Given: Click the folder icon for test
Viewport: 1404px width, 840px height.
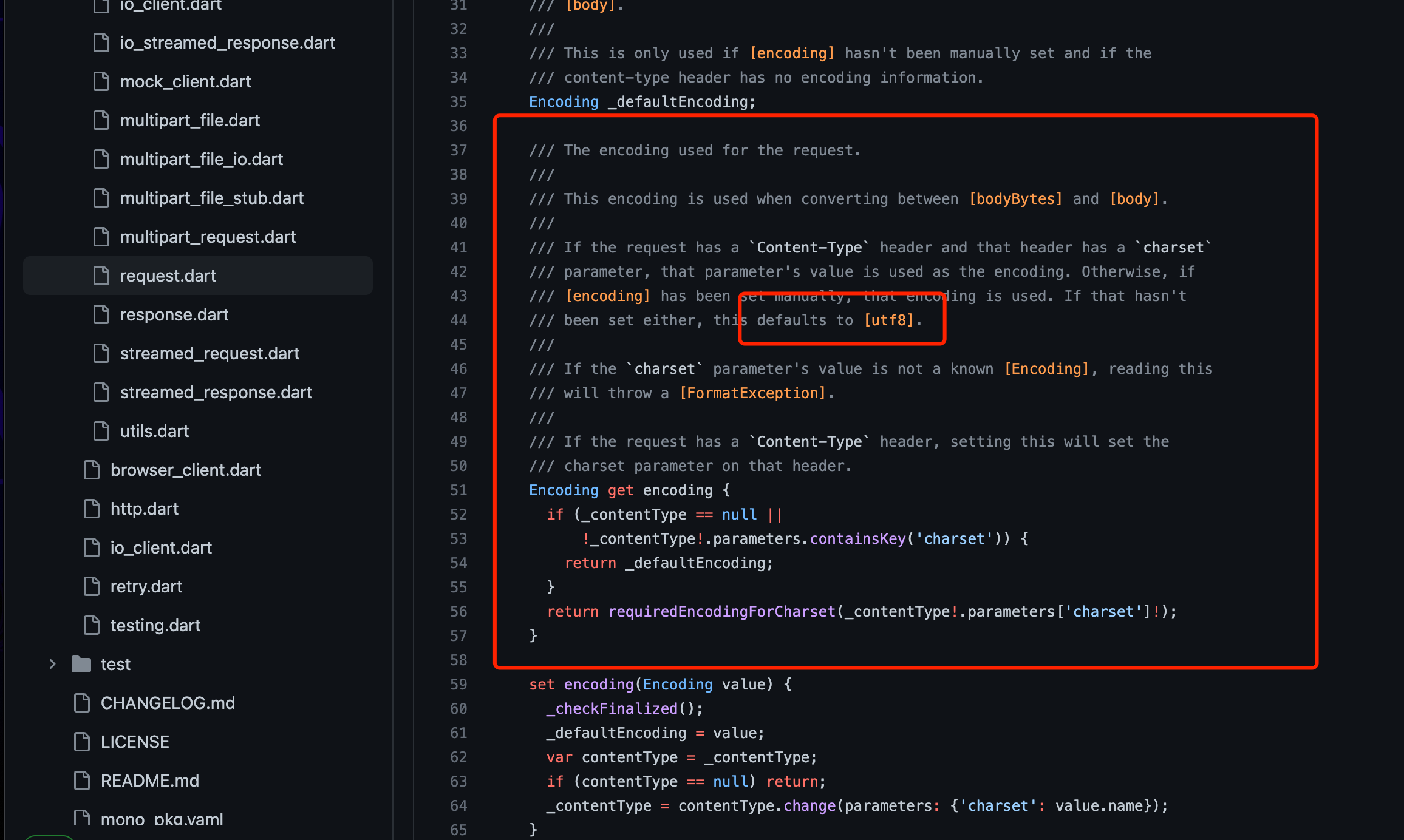Looking at the screenshot, I should pos(81,664).
